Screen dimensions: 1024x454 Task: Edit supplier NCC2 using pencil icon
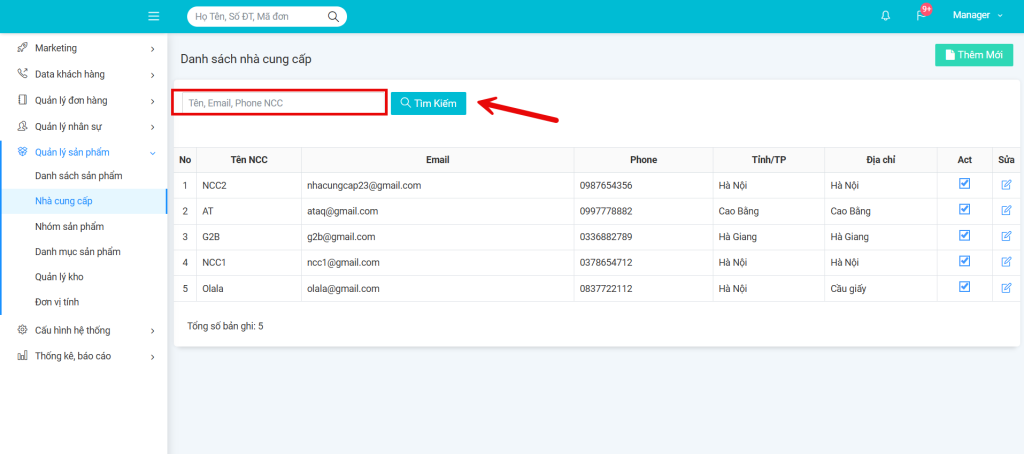tap(1006, 185)
